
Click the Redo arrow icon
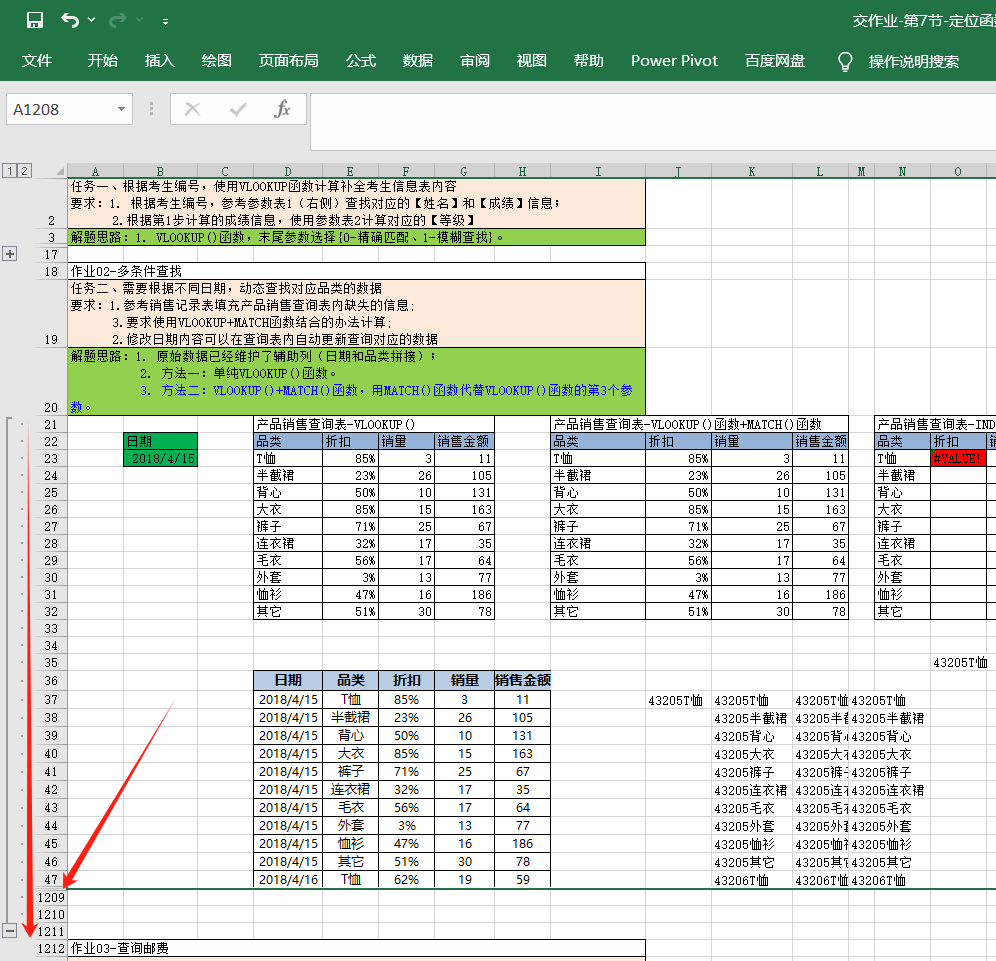click(x=118, y=20)
